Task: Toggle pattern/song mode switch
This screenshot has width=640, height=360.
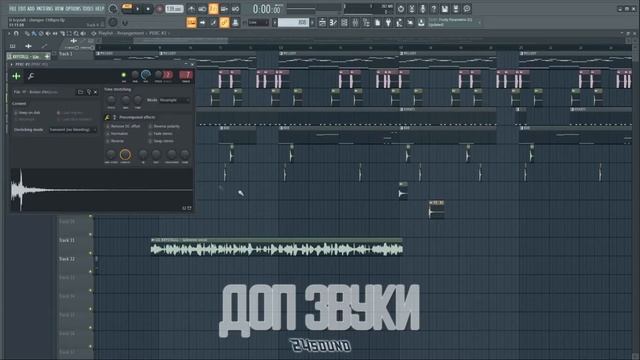Action: click(127, 8)
